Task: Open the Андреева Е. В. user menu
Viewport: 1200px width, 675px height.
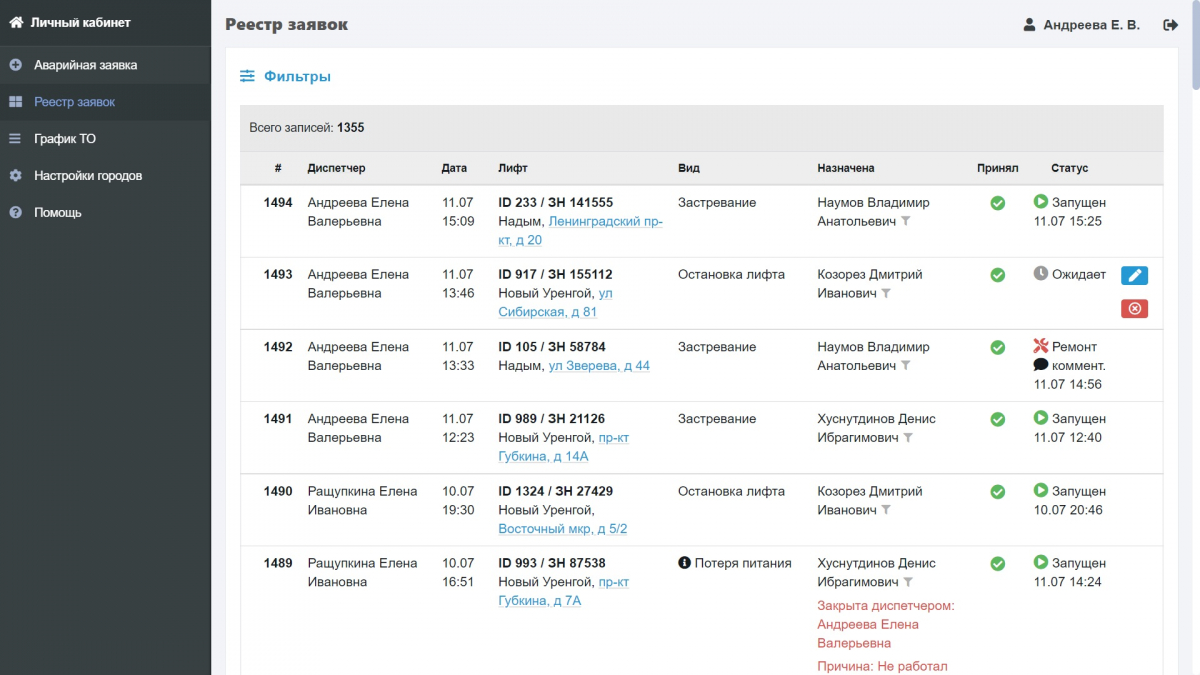Action: click(1082, 25)
